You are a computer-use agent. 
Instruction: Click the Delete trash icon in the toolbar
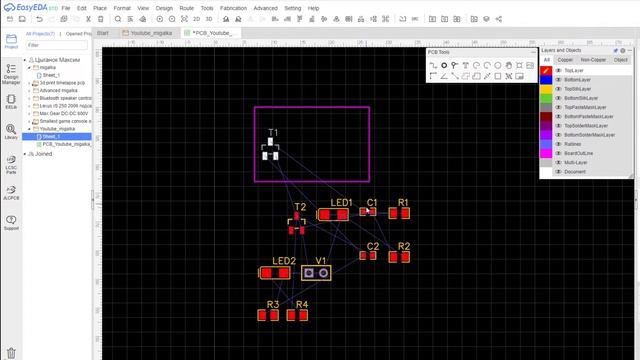(101, 19)
